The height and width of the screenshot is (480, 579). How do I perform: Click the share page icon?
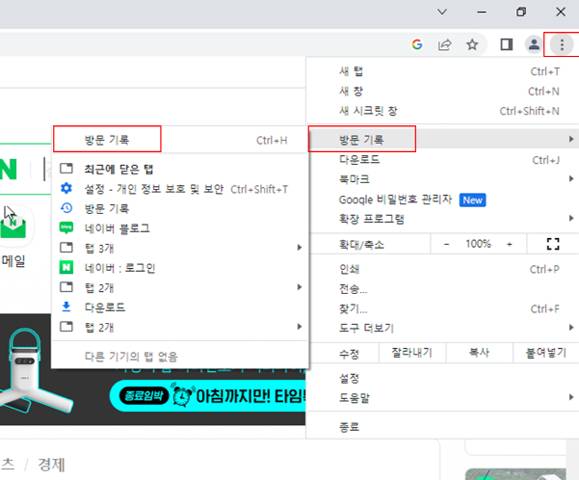445,45
